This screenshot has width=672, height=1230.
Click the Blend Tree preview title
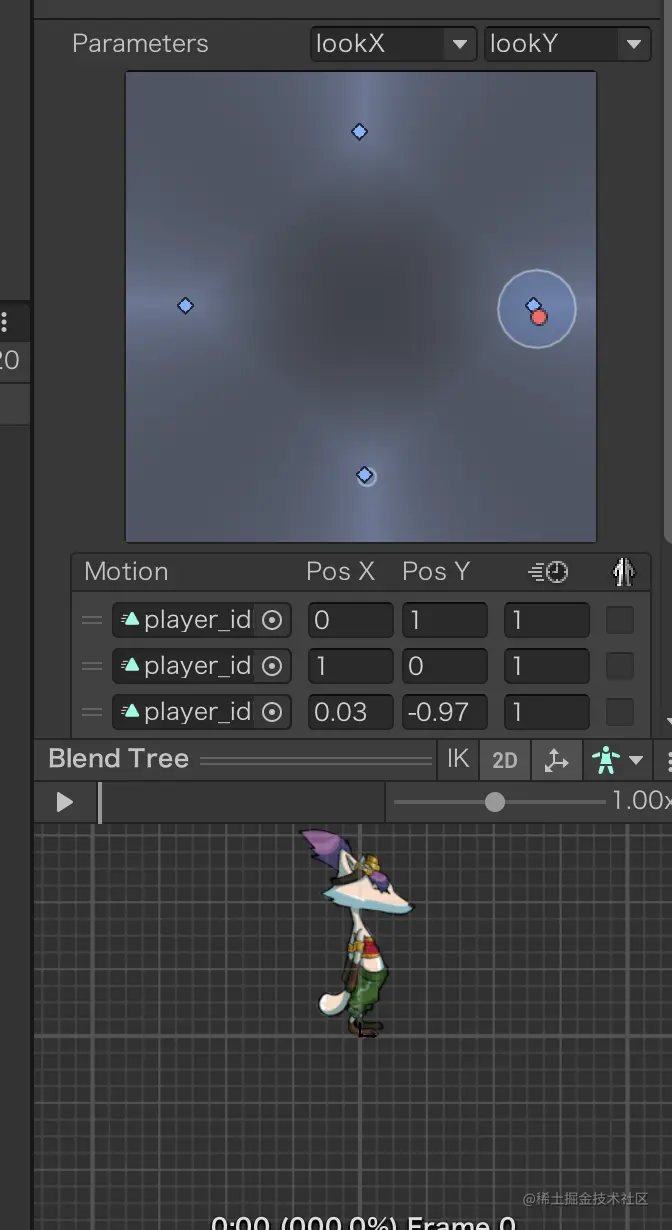(x=118, y=759)
